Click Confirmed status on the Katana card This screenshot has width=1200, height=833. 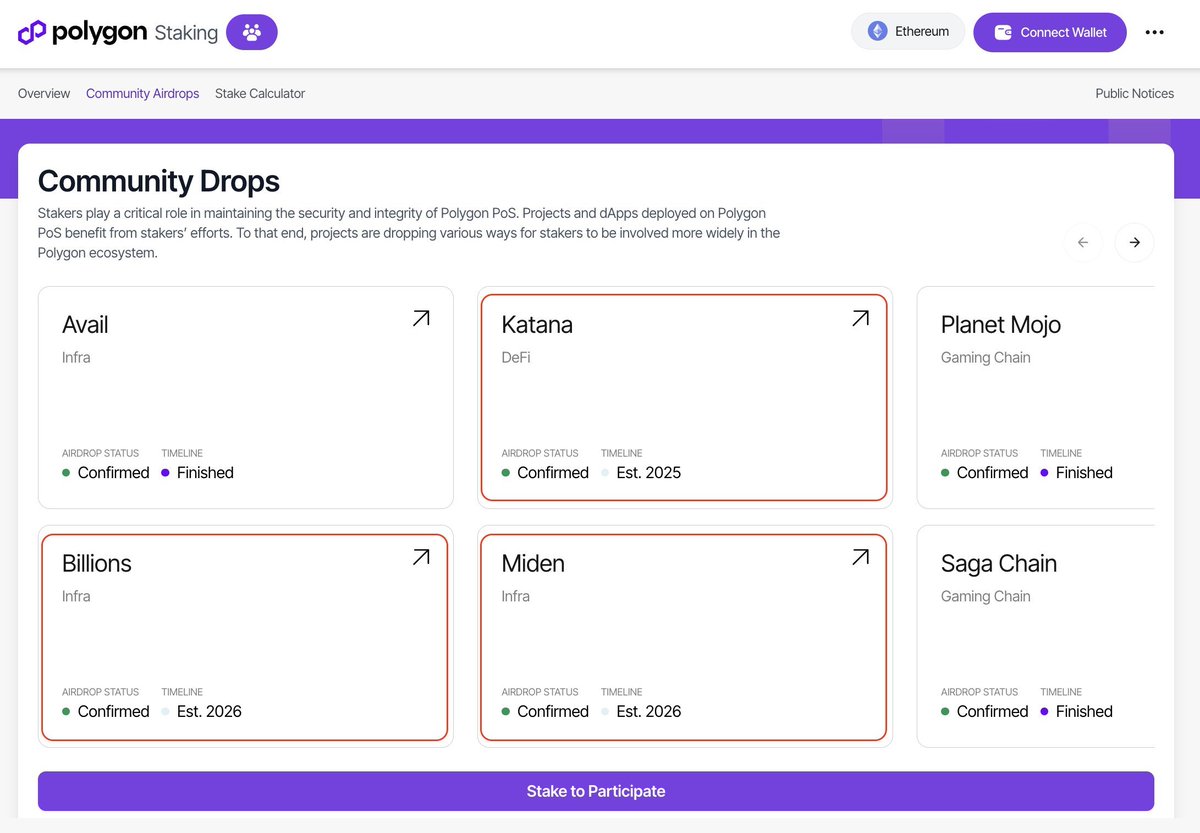point(553,473)
